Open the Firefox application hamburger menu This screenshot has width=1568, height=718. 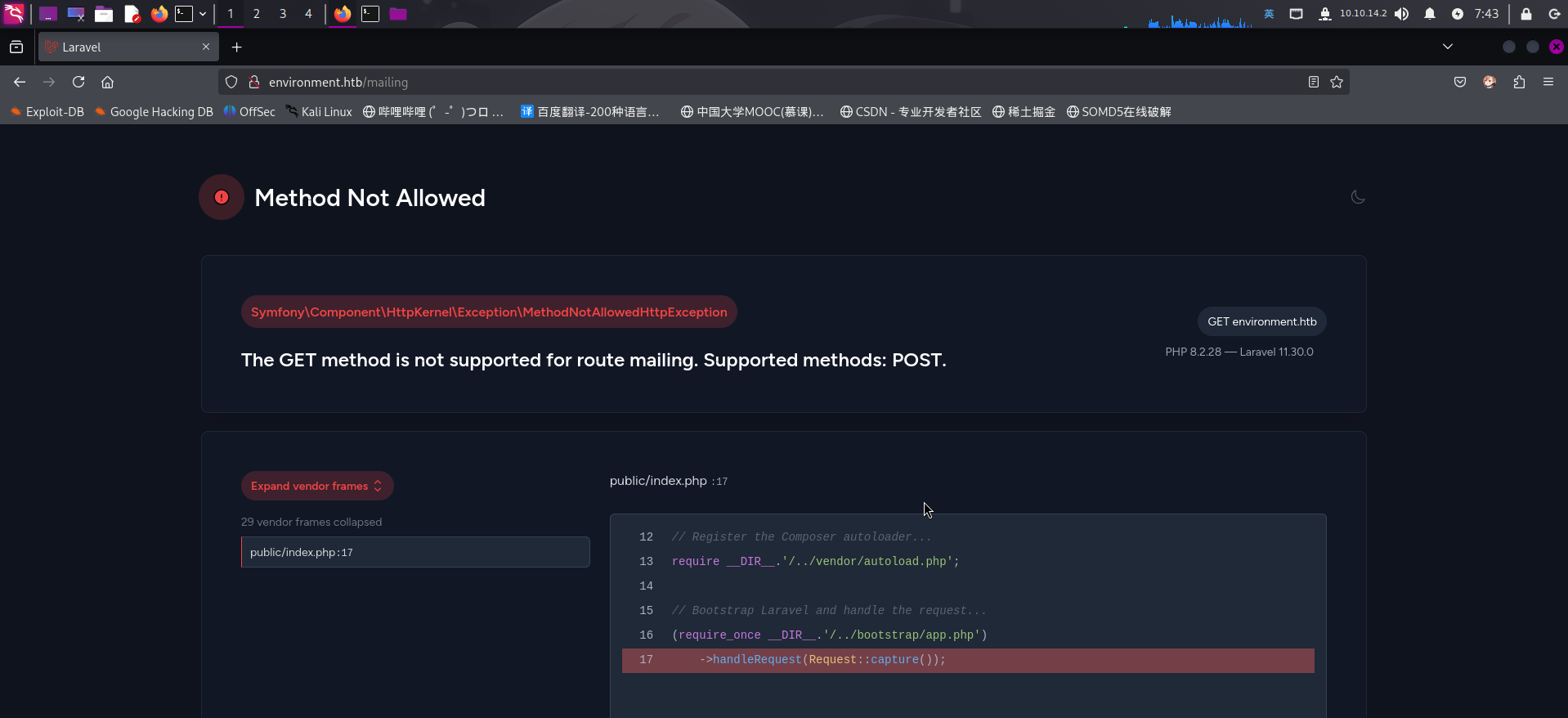(x=1548, y=82)
